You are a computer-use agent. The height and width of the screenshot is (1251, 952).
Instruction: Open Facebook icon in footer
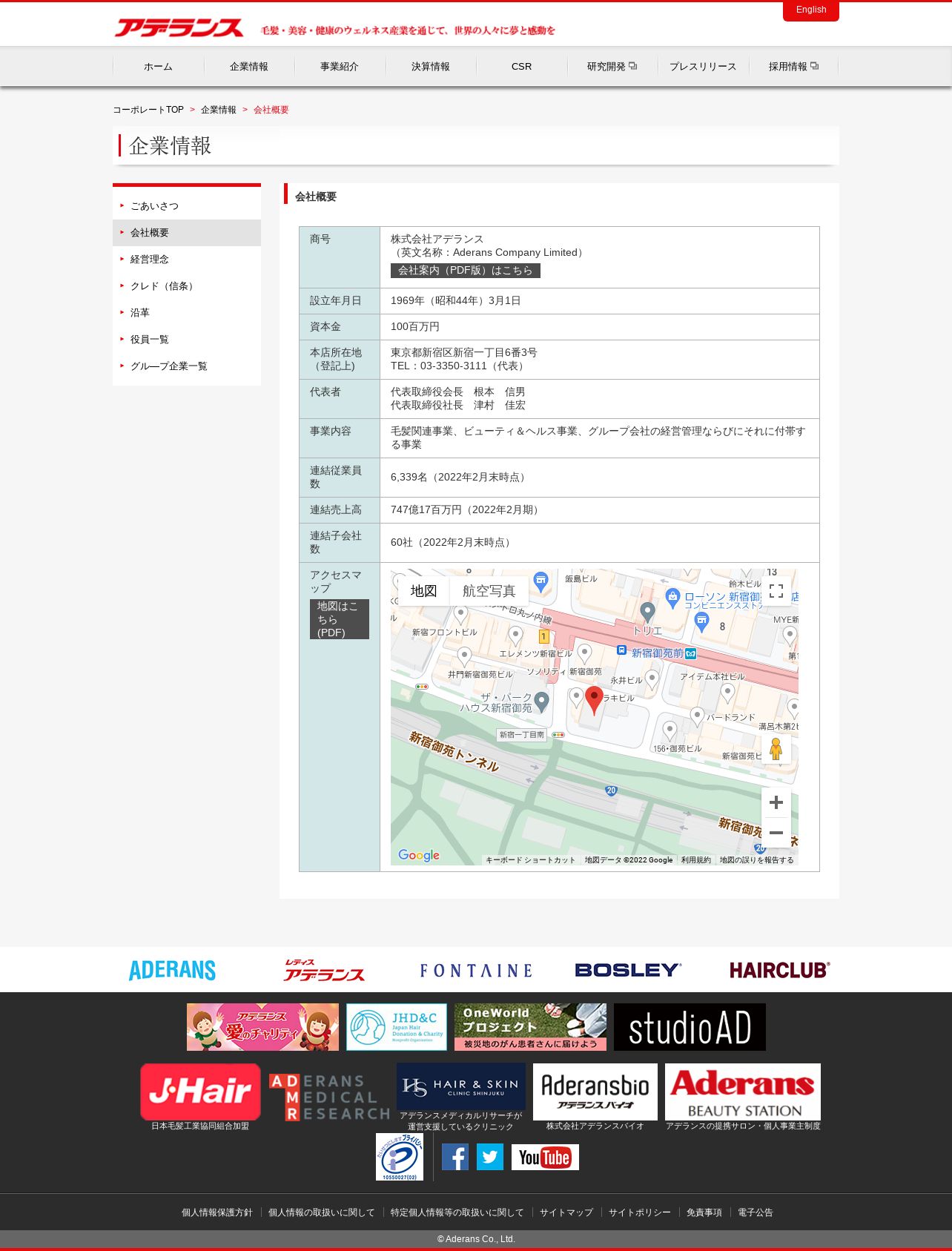(455, 1157)
